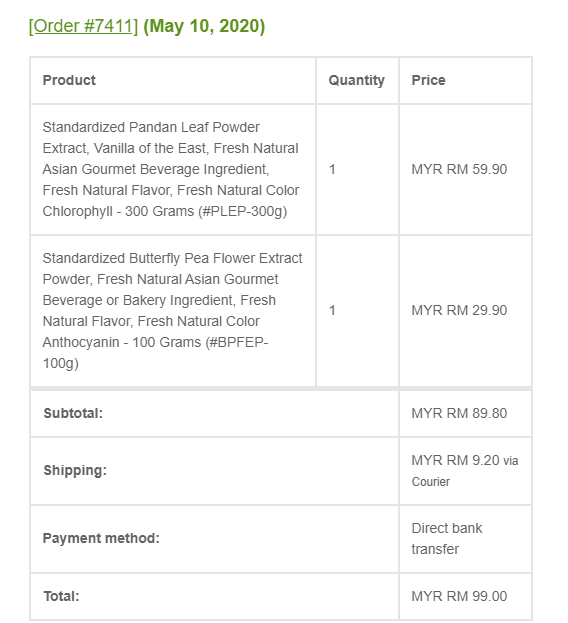Click the #PLEP-300g product code text
This screenshot has width=568, height=623.
click(242, 211)
